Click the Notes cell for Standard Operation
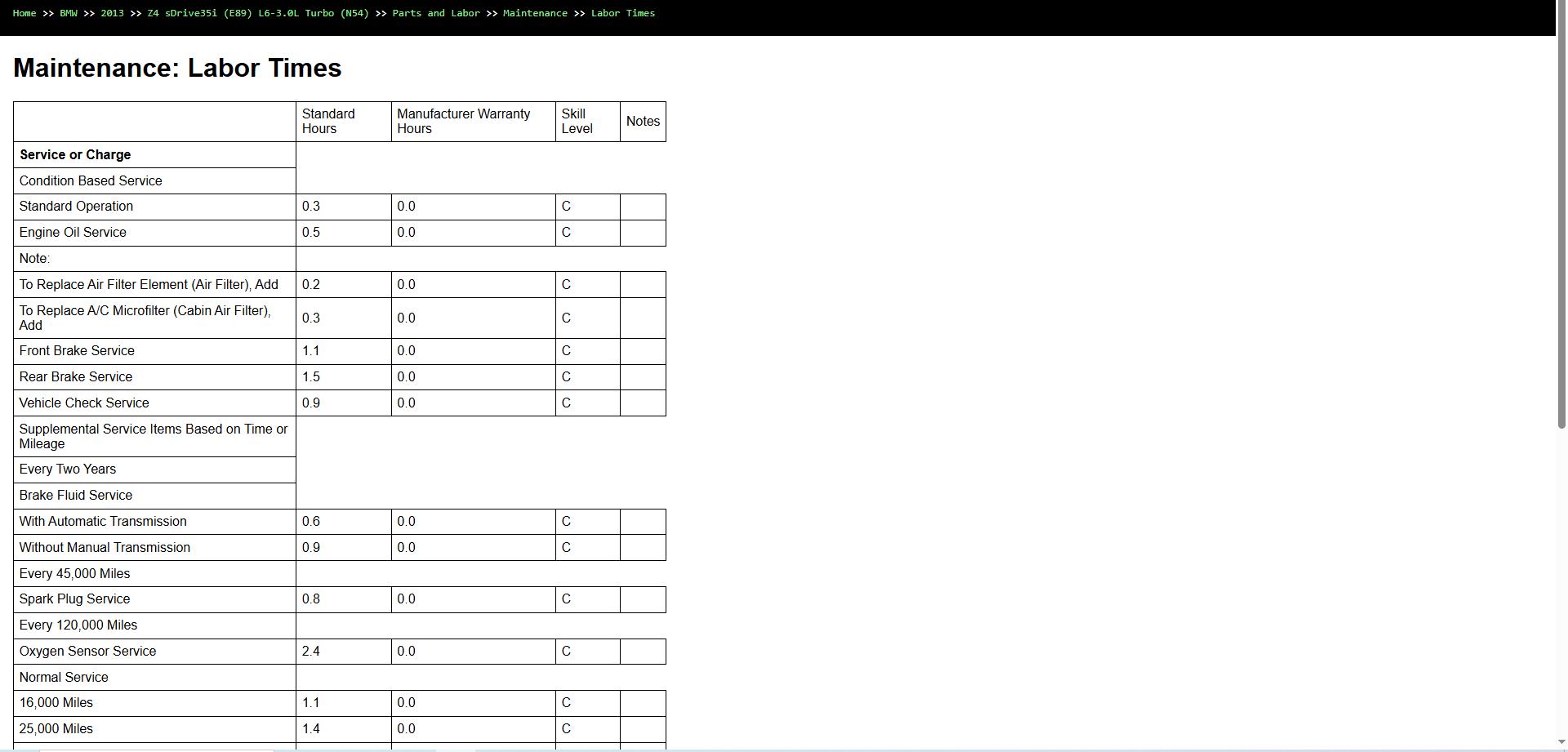This screenshot has width=1568, height=752. (x=643, y=207)
